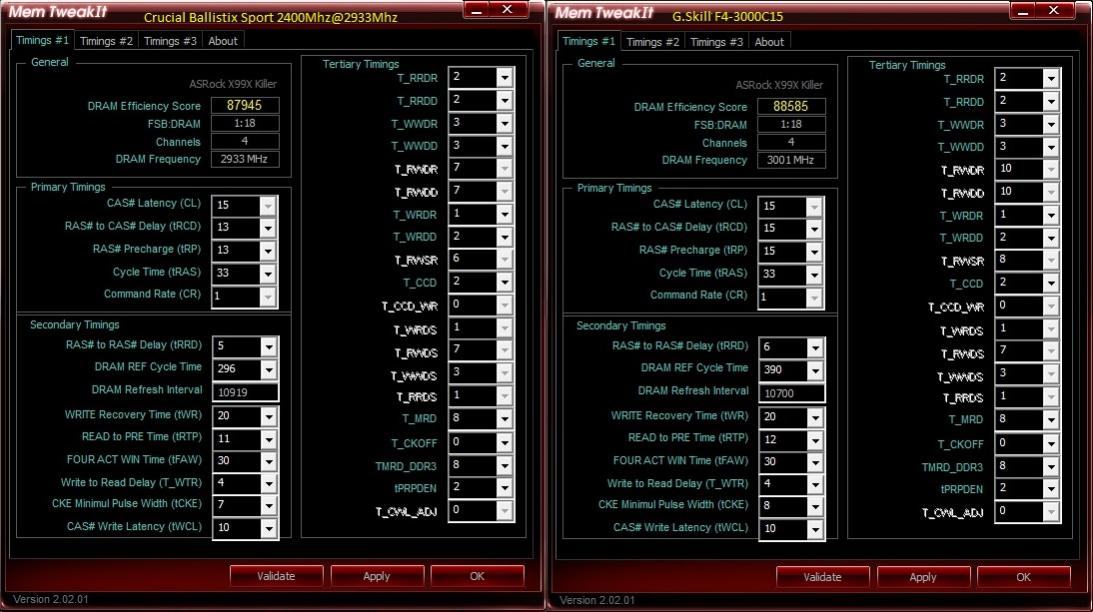Expand T_RRDR dropdown in Crucial window

click(505, 77)
